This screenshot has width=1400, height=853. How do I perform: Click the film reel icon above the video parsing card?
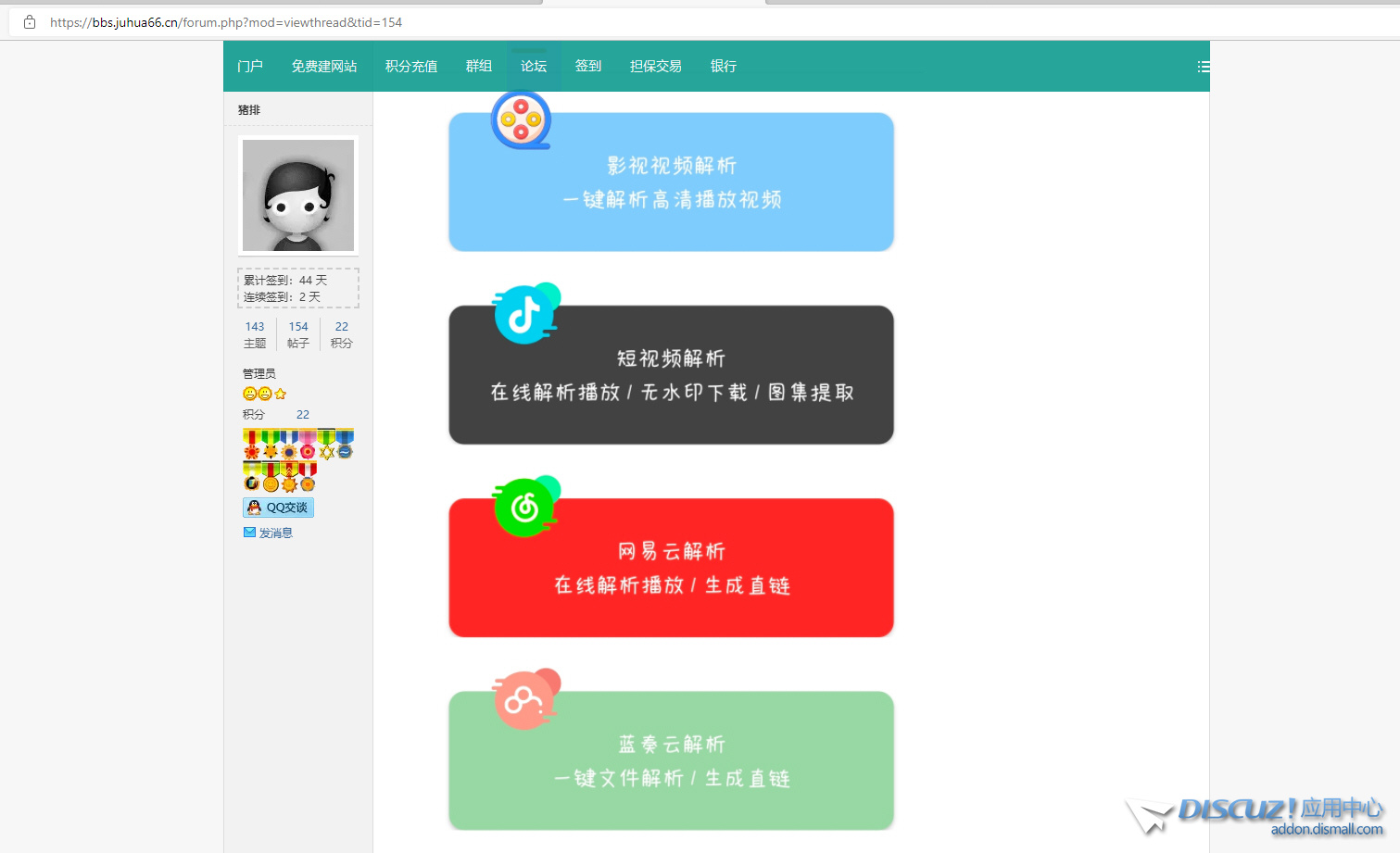point(521,119)
